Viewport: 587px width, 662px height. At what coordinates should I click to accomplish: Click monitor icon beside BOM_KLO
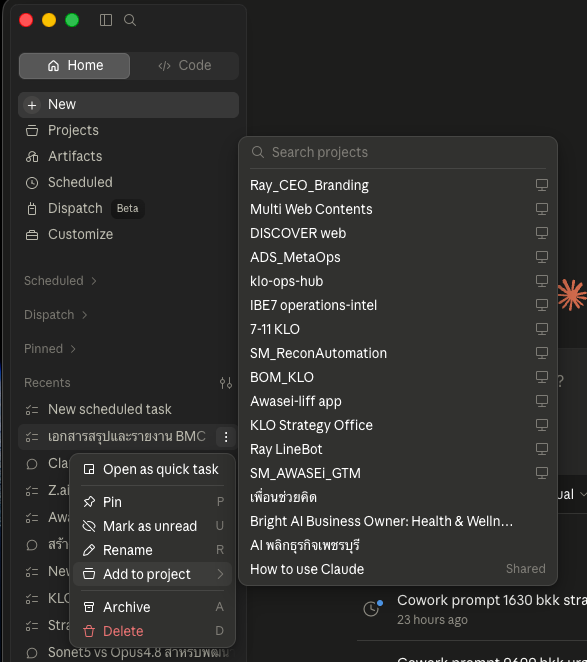(542, 377)
